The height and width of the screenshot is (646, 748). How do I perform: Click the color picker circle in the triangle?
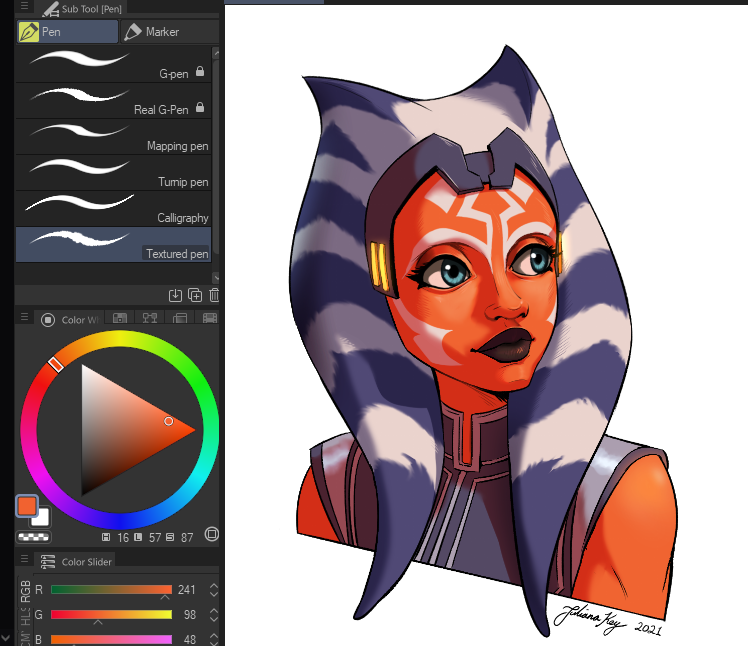[x=168, y=421]
